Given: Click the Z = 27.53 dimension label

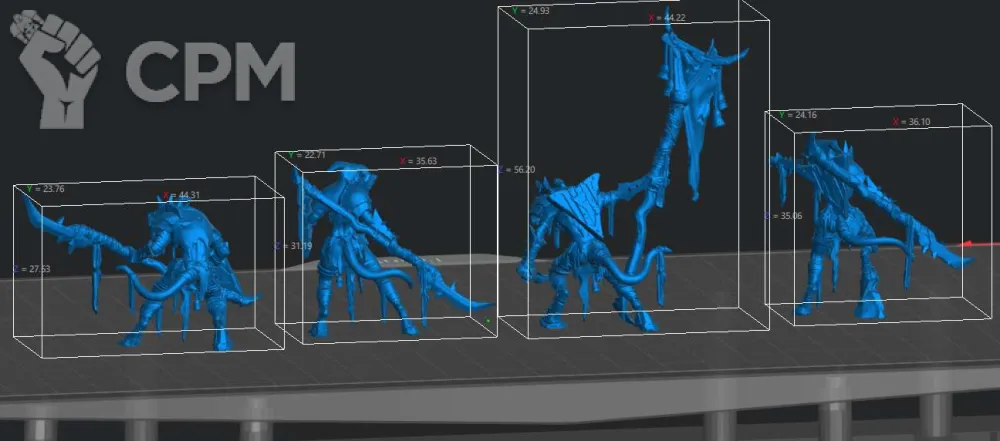Looking at the screenshot, I should coord(31,269).
